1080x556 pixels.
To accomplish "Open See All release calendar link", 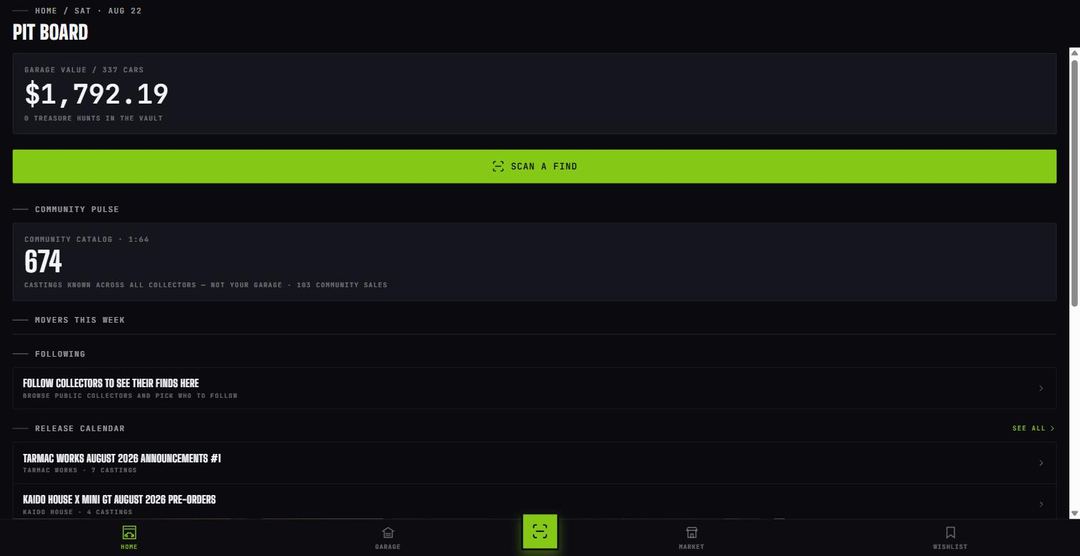I will coord(1033,429).
